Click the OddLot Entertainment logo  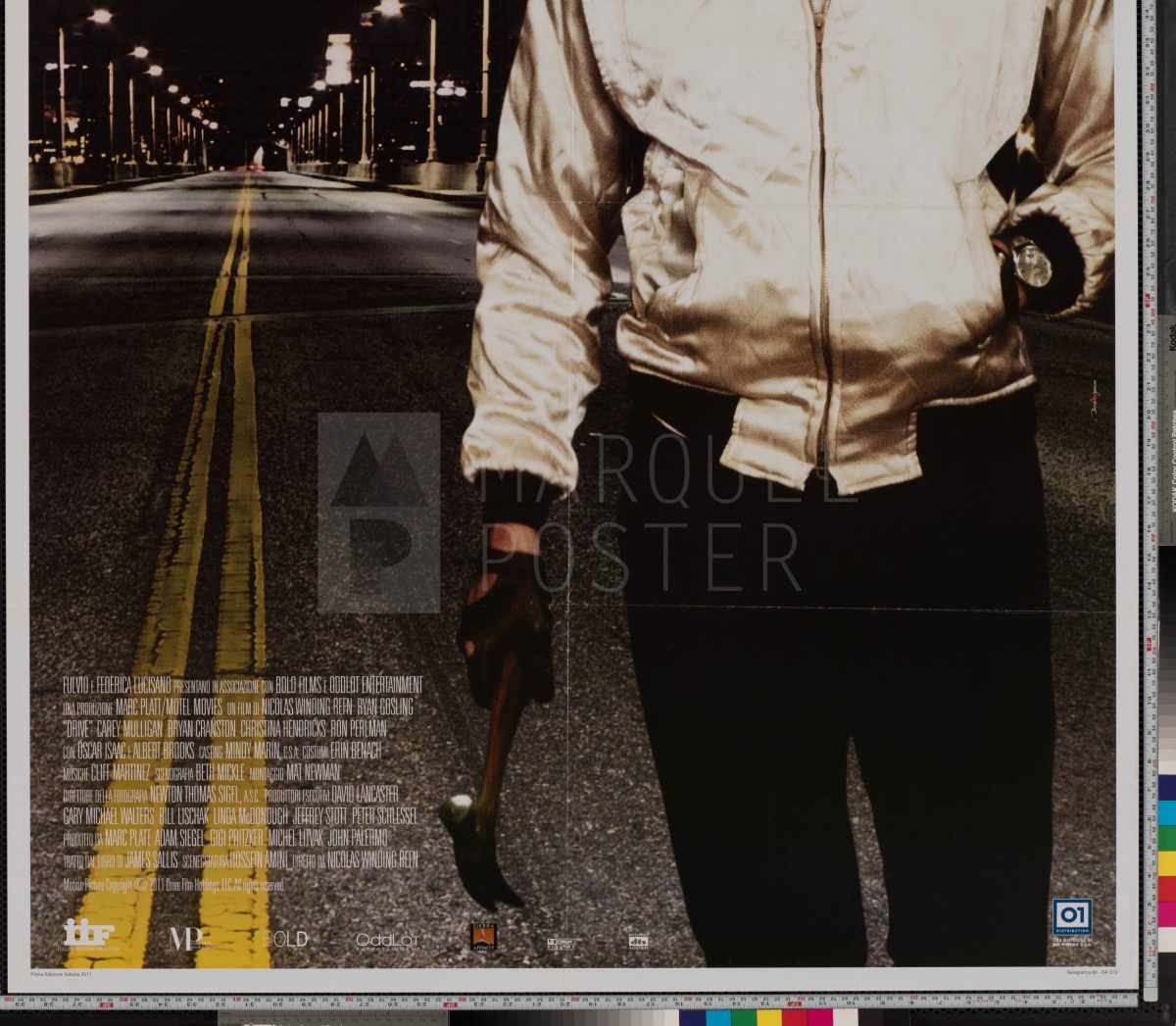click(387, 941)
